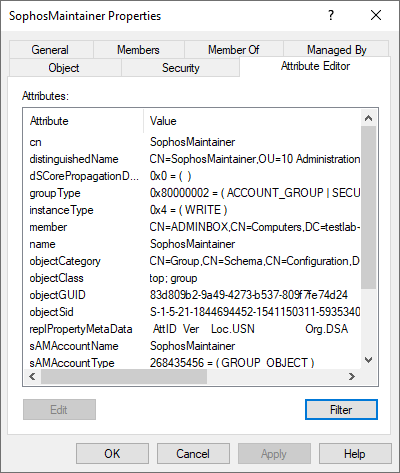400x473 pixels.
Task: Select the name attribute row
Action: tap(192, 244)
